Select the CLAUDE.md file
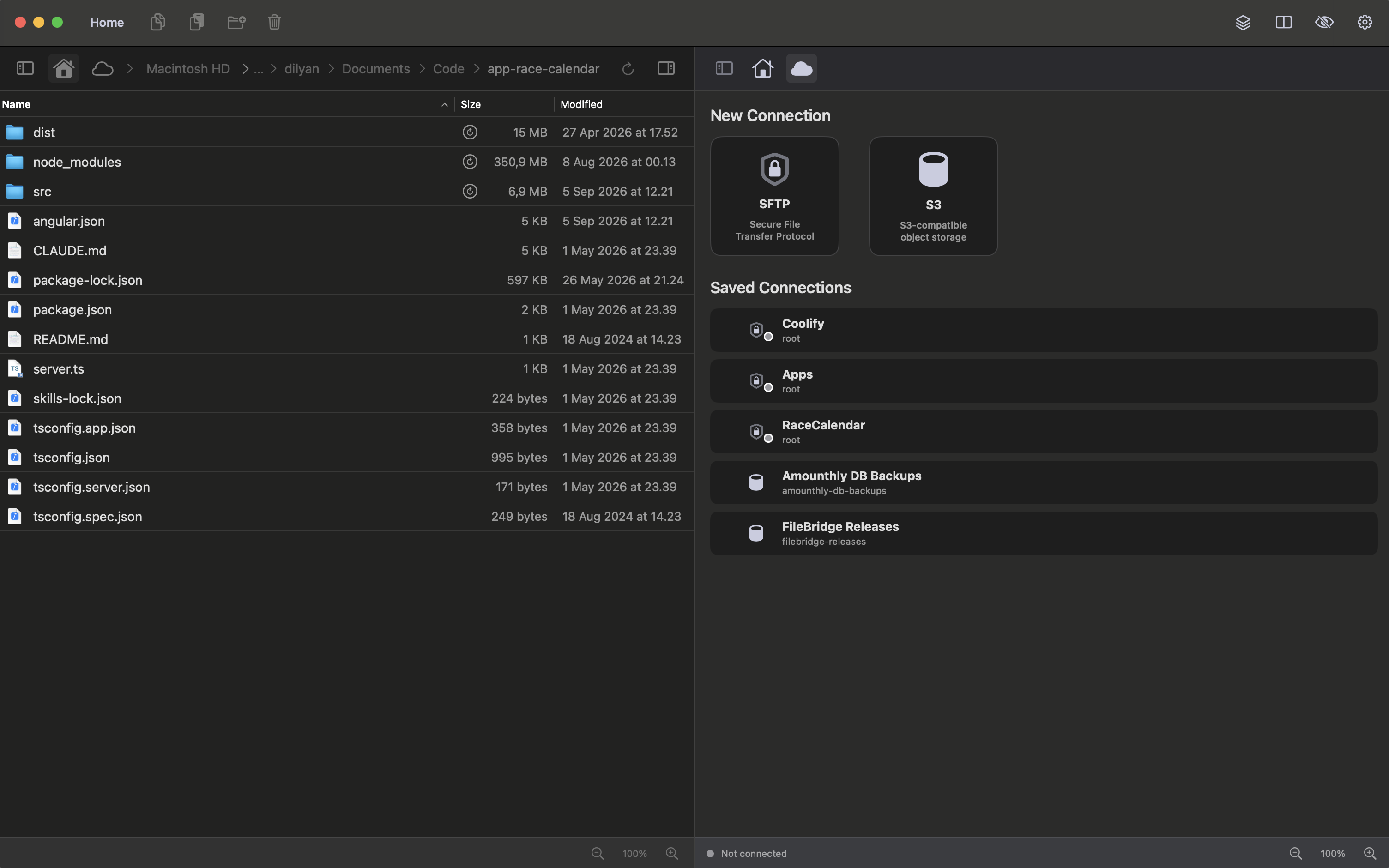The width and height of the screenshot is (1389, 868). (347, 250)
